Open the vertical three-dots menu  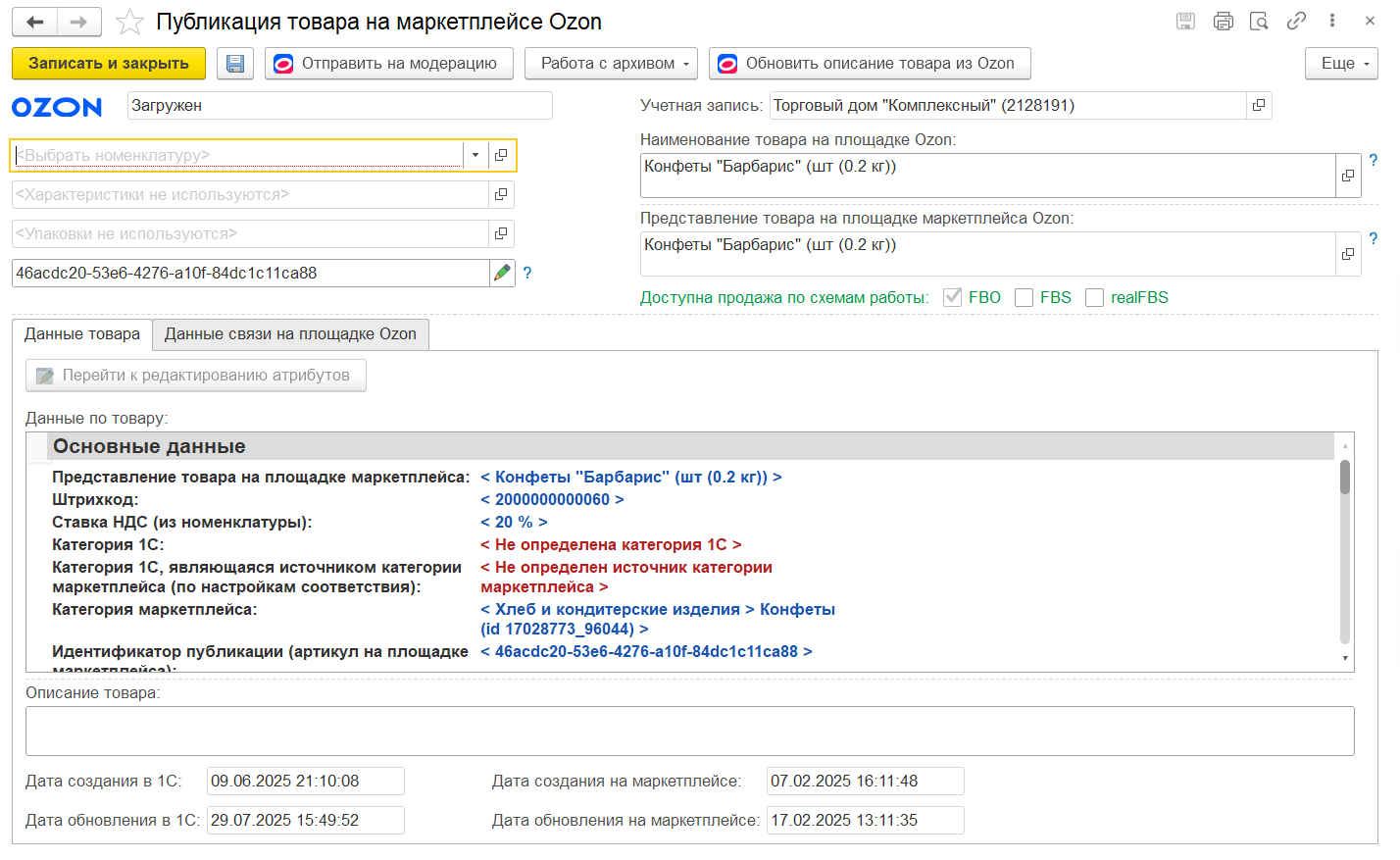[x=1332, y=21]
